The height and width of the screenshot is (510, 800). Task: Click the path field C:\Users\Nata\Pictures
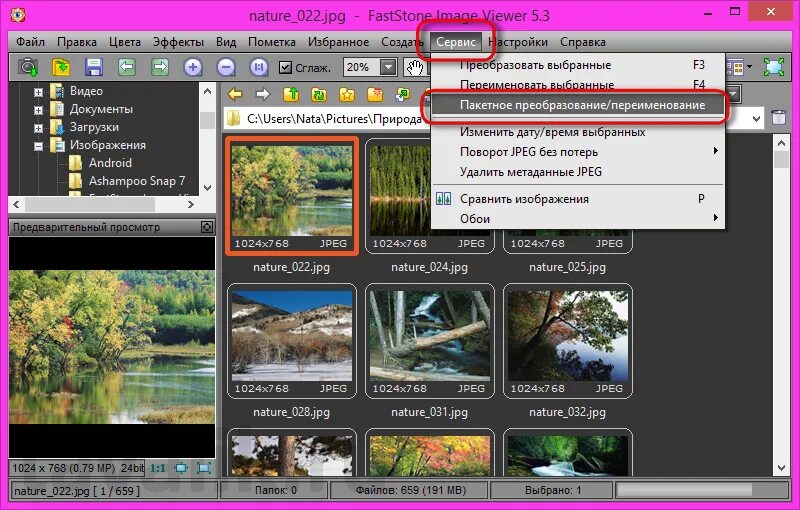(334, 119)
